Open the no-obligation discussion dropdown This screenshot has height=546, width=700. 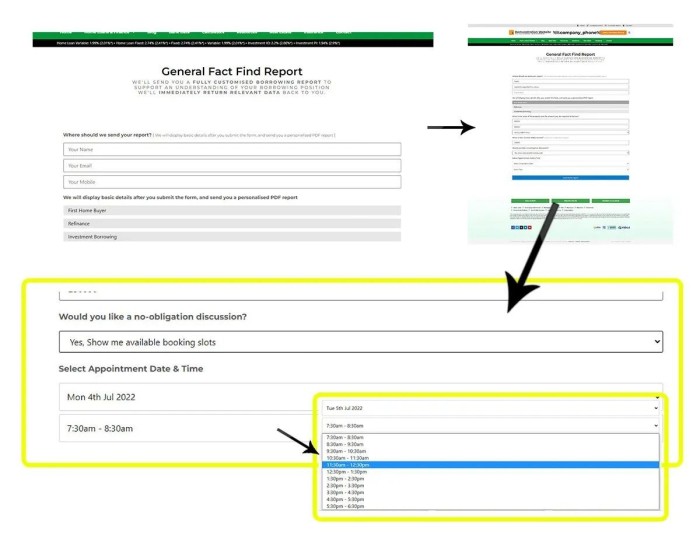coord(360,342)
